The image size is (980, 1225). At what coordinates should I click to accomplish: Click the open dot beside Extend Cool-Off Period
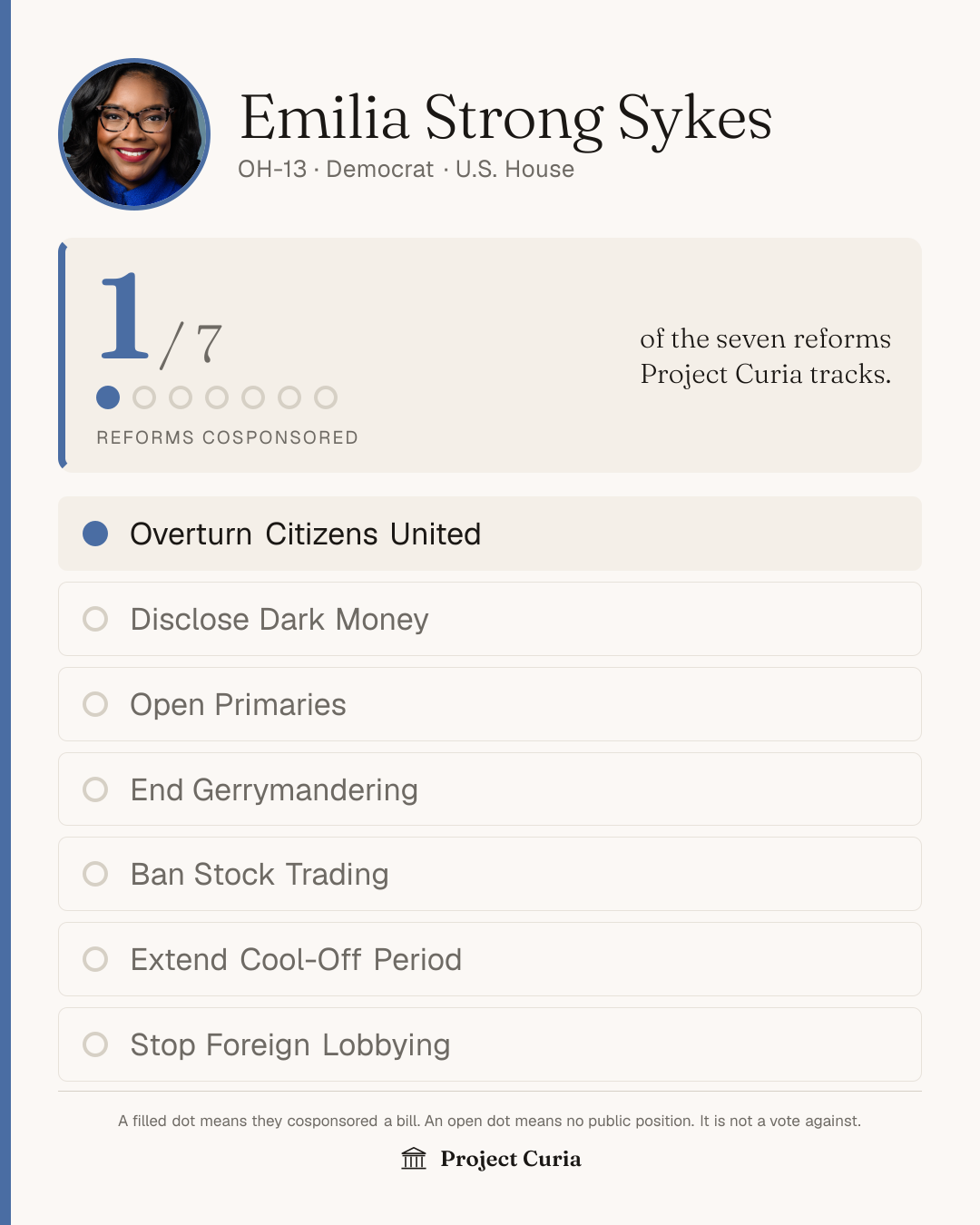click(95, 959)
